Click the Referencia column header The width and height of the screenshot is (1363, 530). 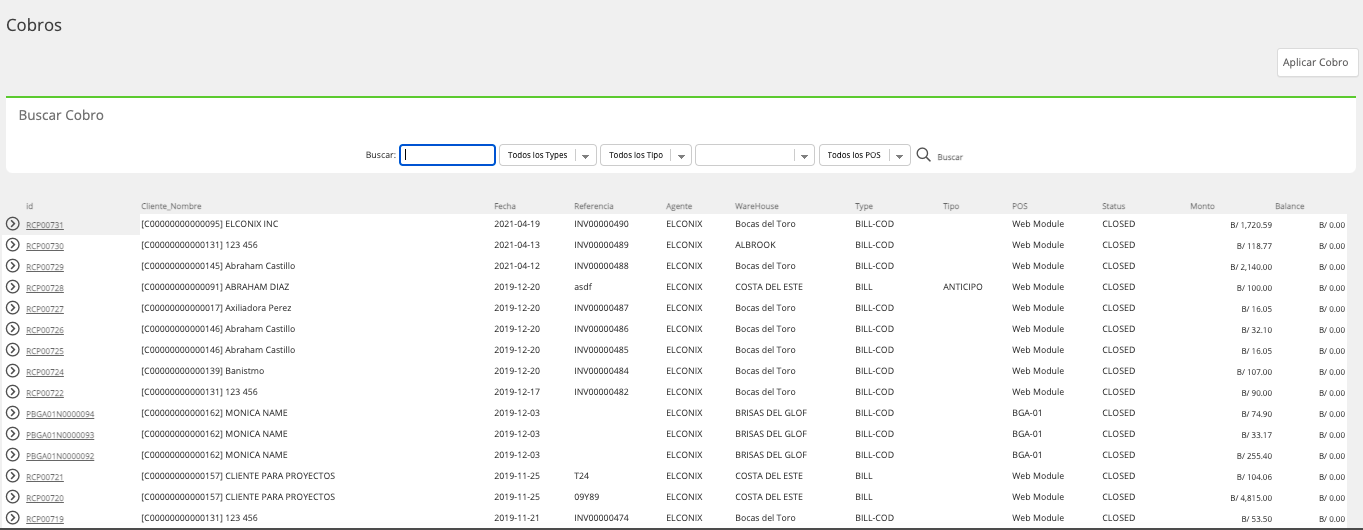tap(594, 206)
